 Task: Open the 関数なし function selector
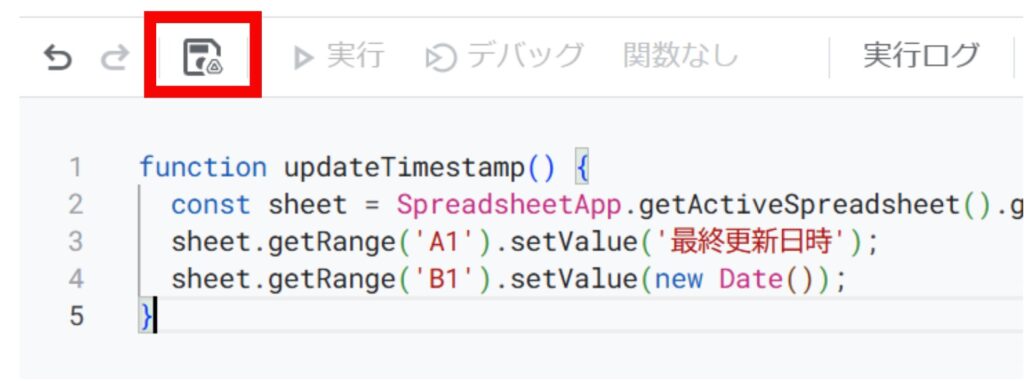[x=680, y=56]
